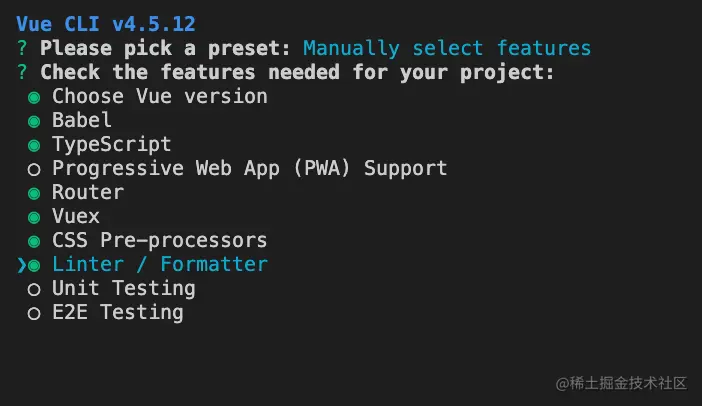Select the Linter / Formatter option text
The height and width of the screenshot is (406, 702).
160,265
